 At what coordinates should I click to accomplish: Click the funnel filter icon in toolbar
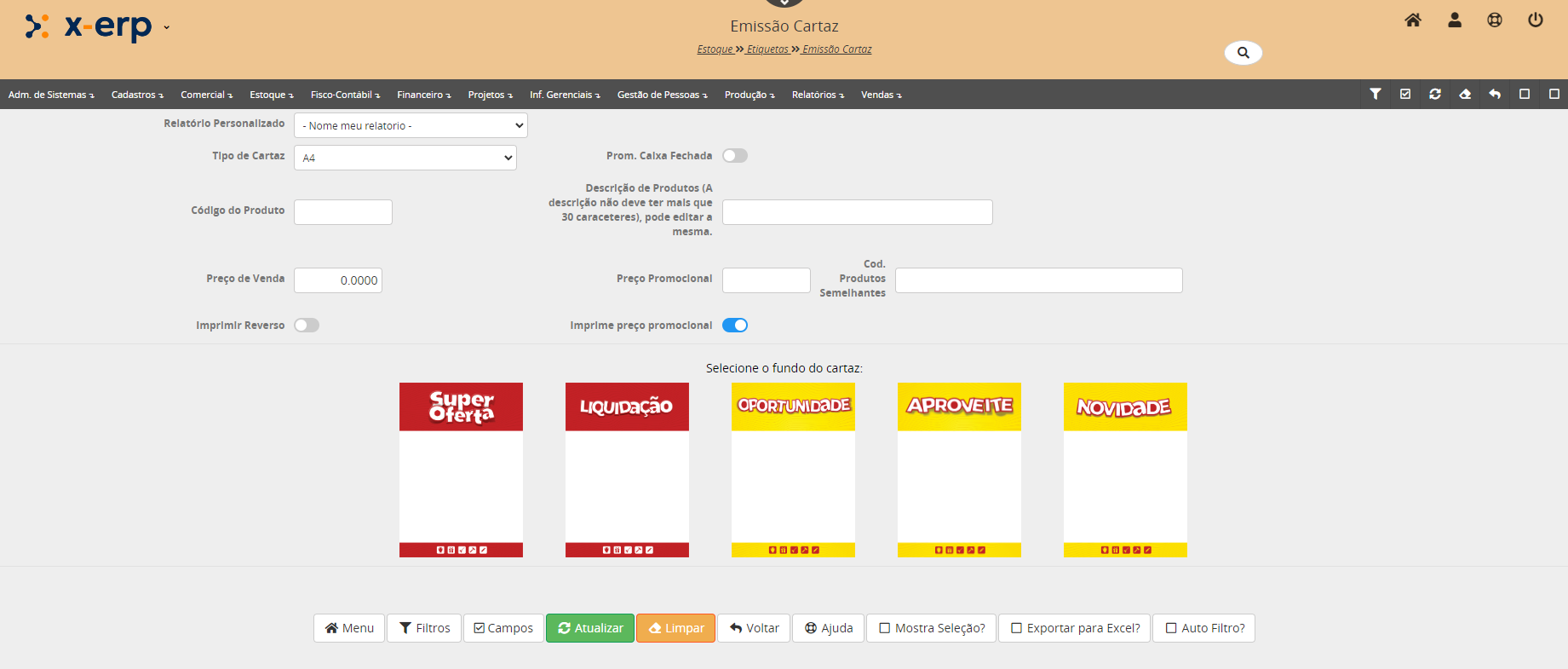pos(1375,95)
